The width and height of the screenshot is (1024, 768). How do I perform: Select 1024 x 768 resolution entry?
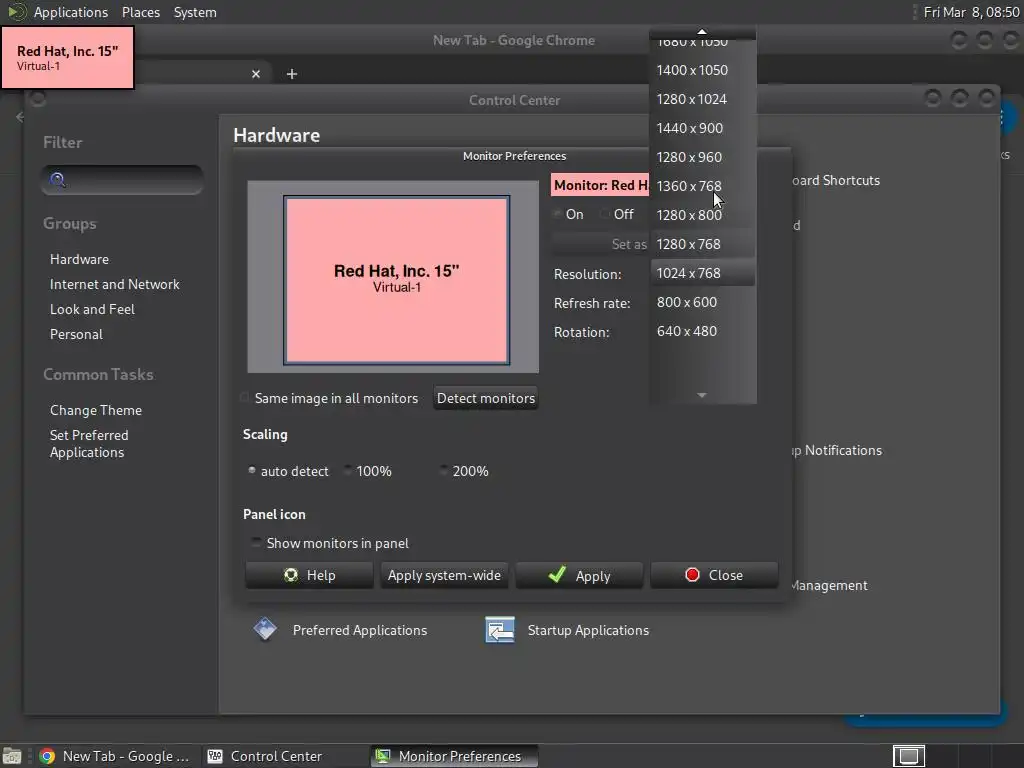click(x=703, y=273)
